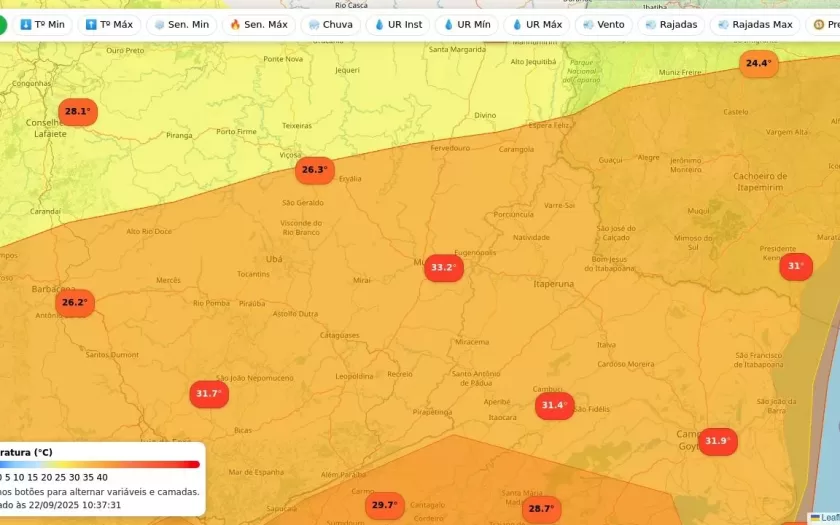Select the 26.3° marker near Viçosa

pyautogui.click(x=314, y=170)
